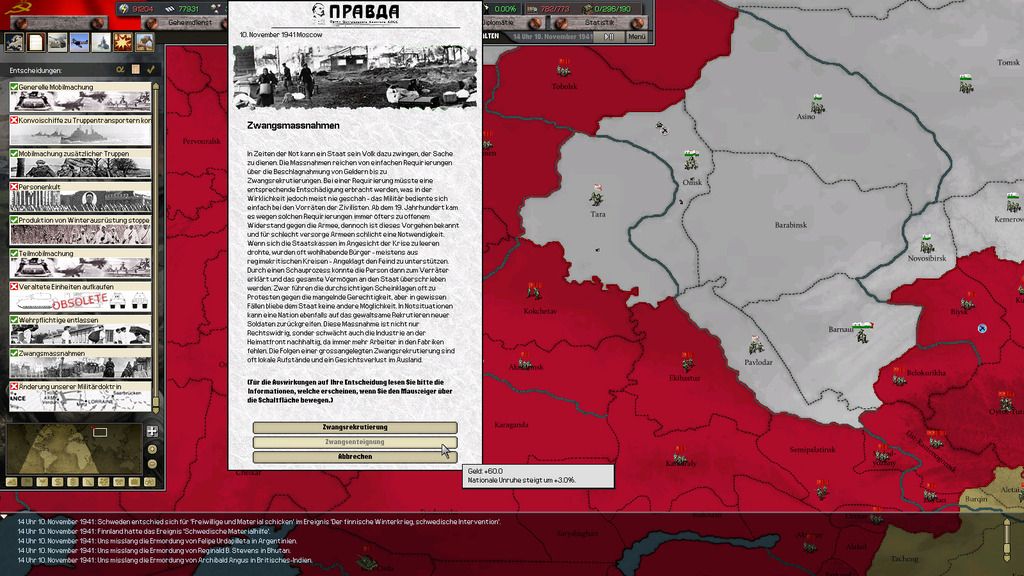Screen dimensions: 1024x576
Task: Select the Semipalatinsk province label
Action: [x=812, y=450]
